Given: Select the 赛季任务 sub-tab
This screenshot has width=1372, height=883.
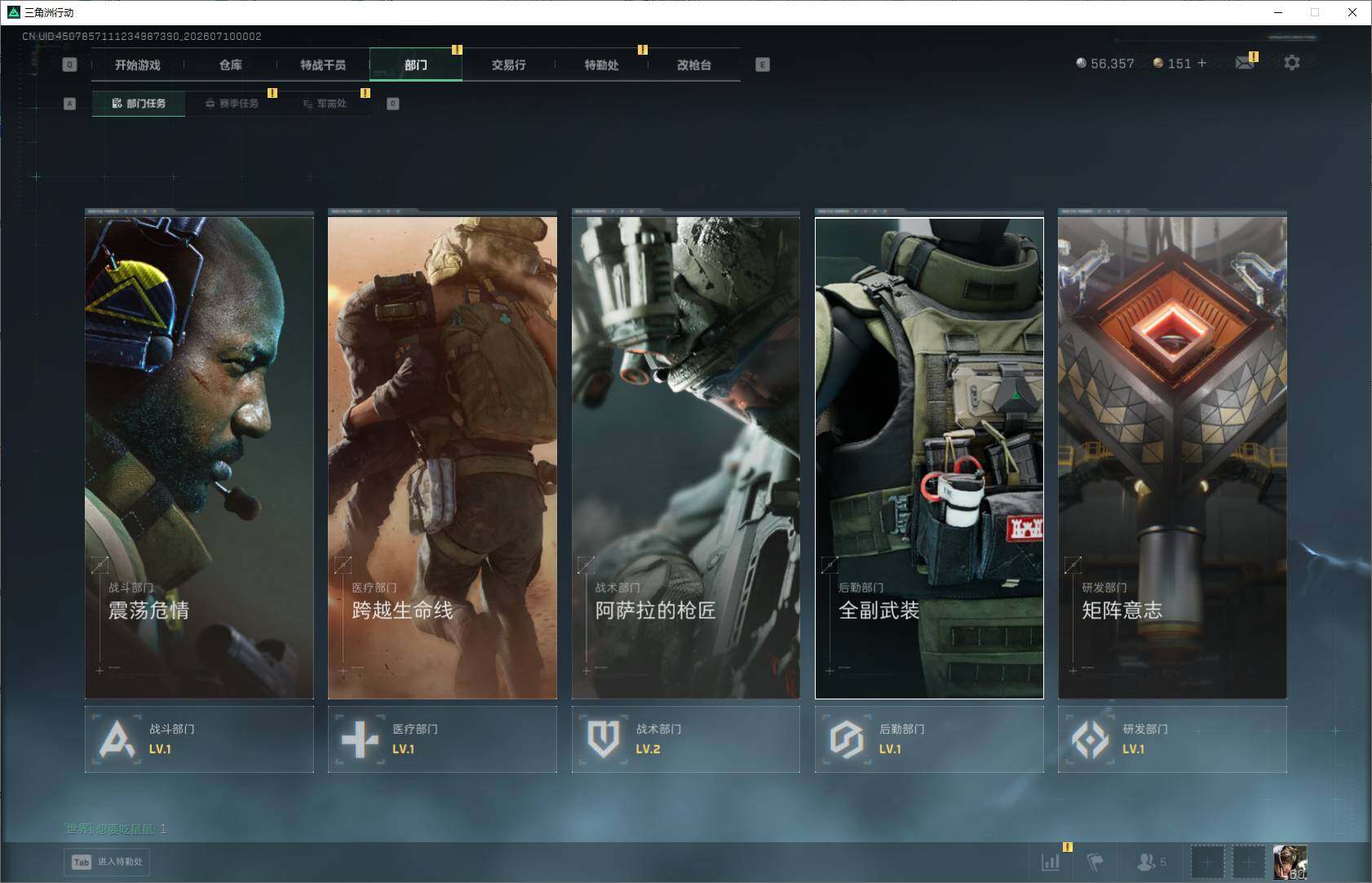Looking at the screenshot, I should (232, 104).
